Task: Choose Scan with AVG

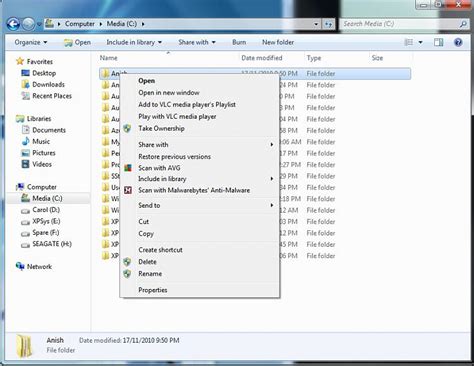Action: [x=199, y=168]
